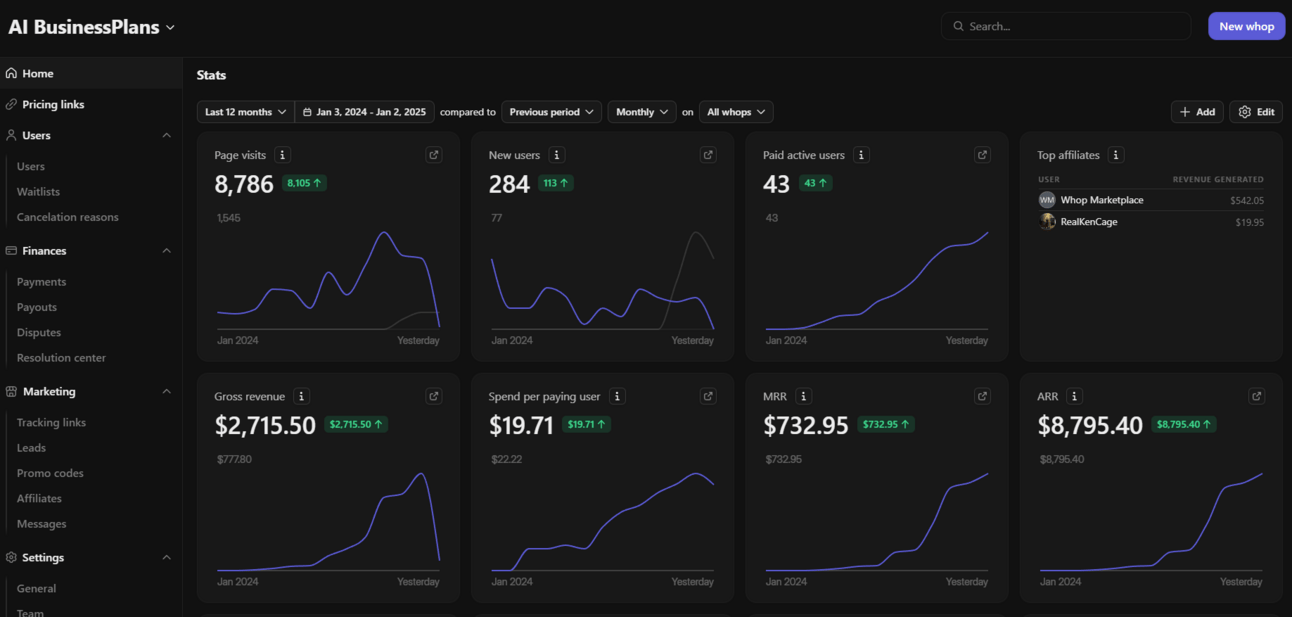
Task: Open the ARR card external view icon
Action: (1256, 396)
